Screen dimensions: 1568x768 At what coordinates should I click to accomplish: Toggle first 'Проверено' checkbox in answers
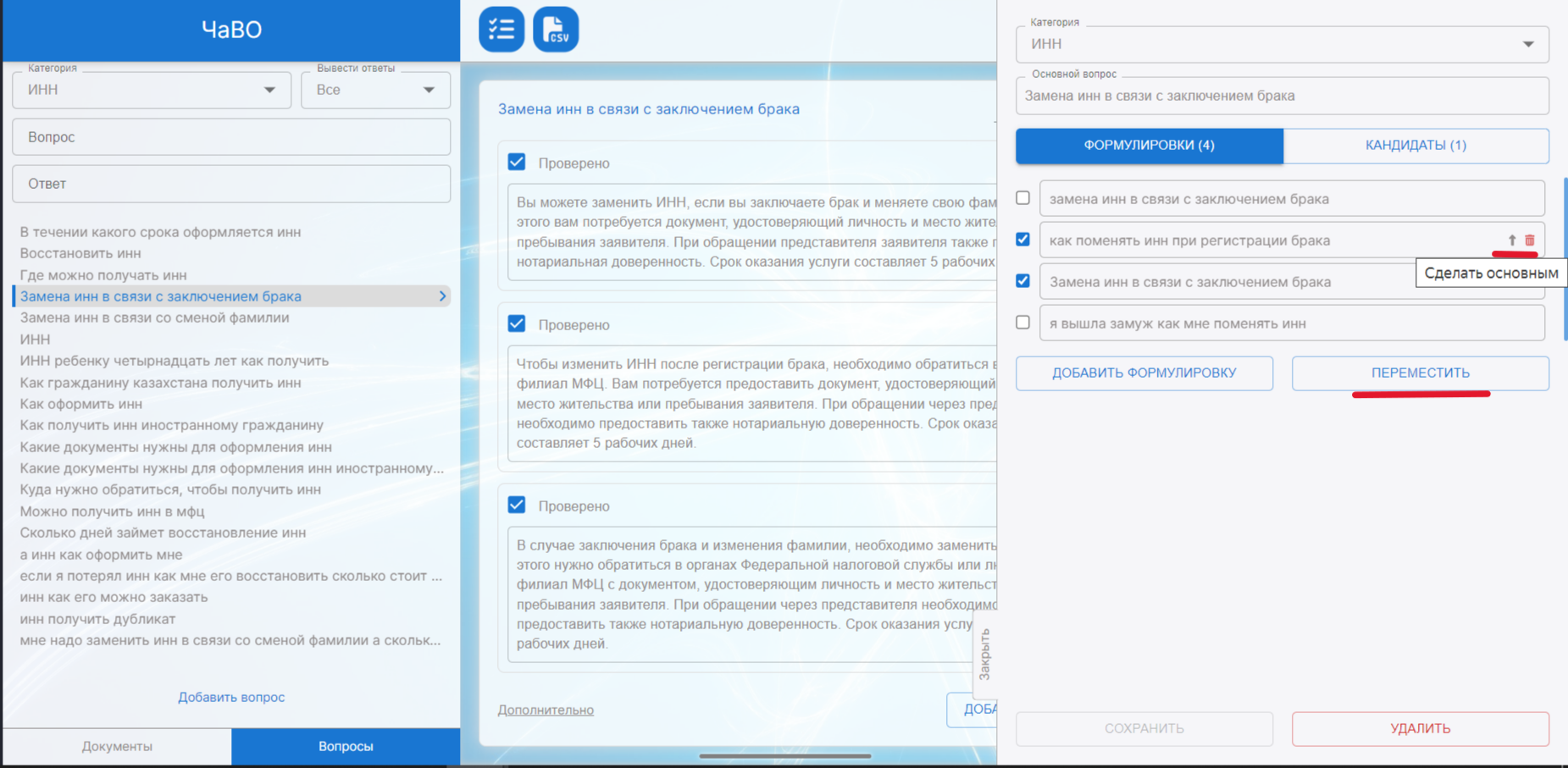point(517,162)
